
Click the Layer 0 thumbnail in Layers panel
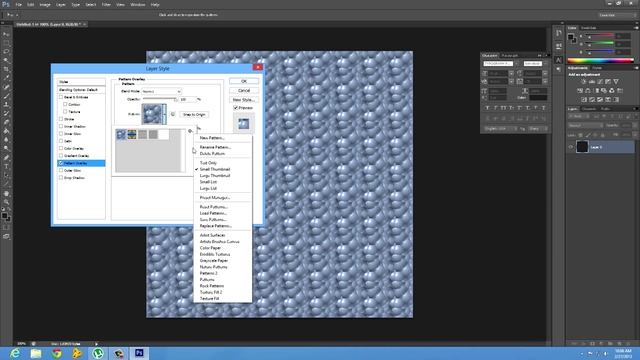coord(582,147)
